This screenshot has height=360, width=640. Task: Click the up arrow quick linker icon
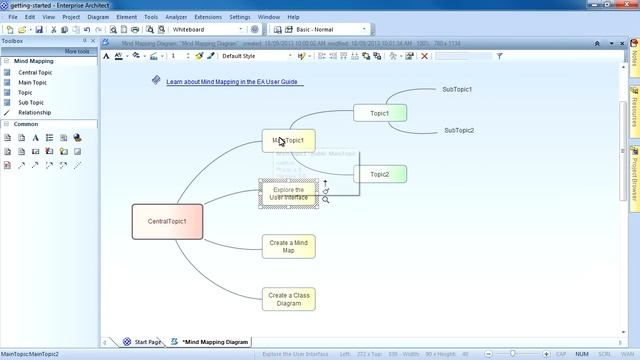pos(325,183)
